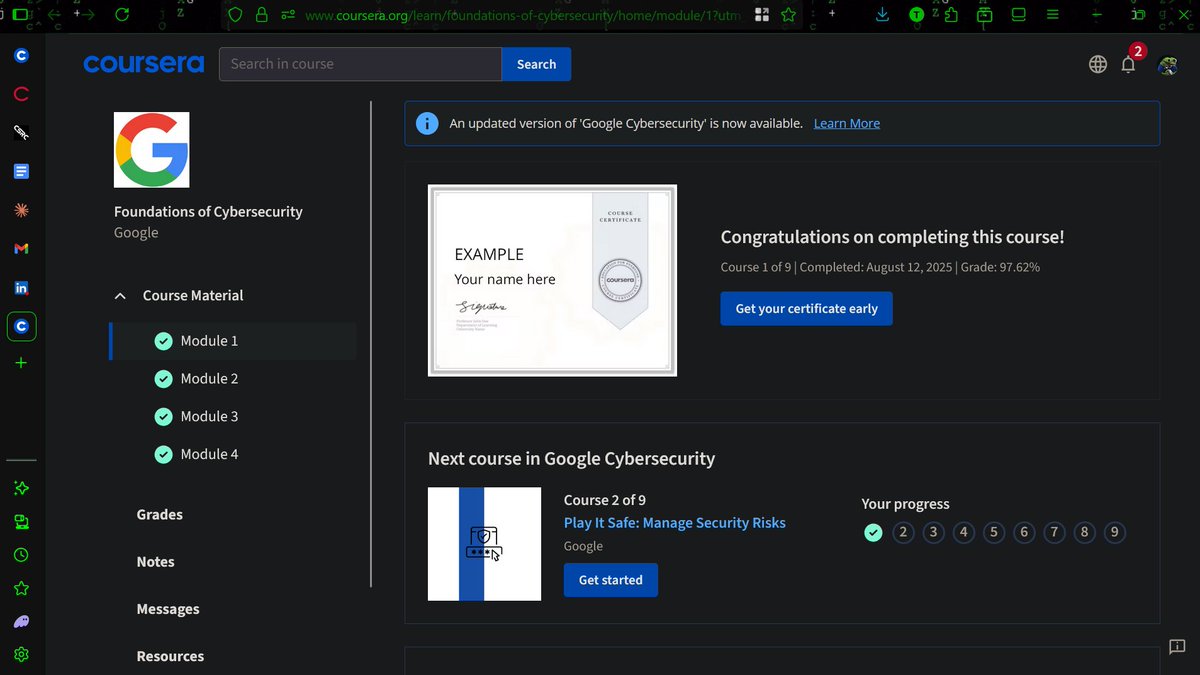Open the profile avatar menu
This screenshot has height=675, width=1200.
(x=1167, y=65)
